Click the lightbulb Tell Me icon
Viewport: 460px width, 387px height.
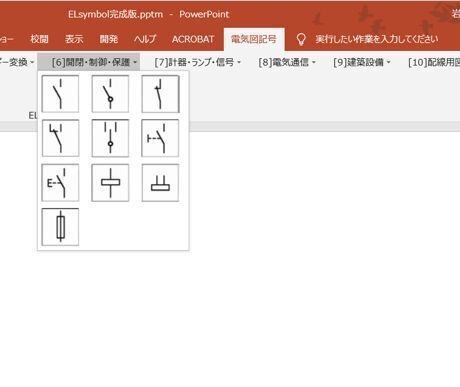point(301,39)
